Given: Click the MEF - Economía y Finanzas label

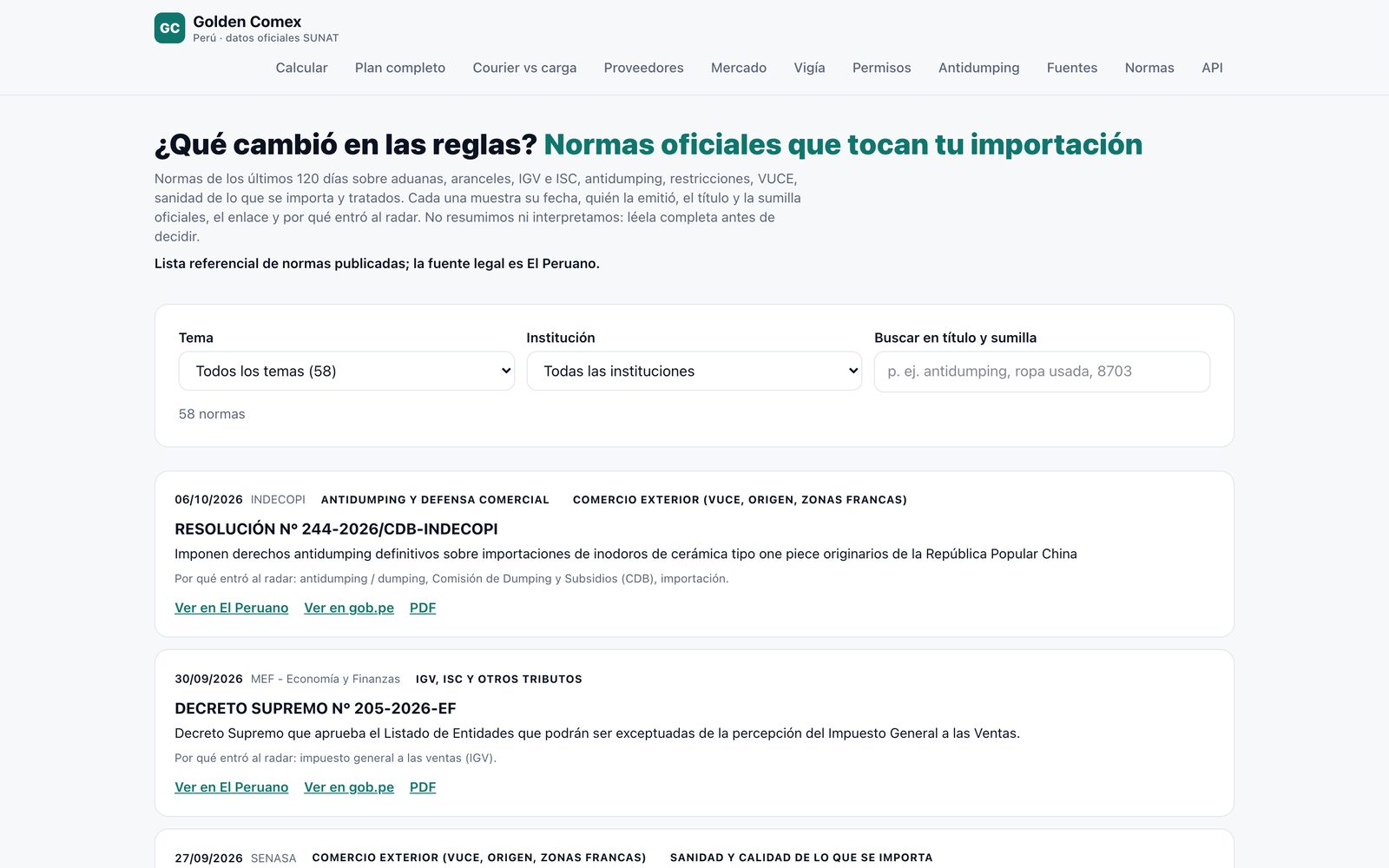Looking at the screenshot, I should click(x=326, y=680).
